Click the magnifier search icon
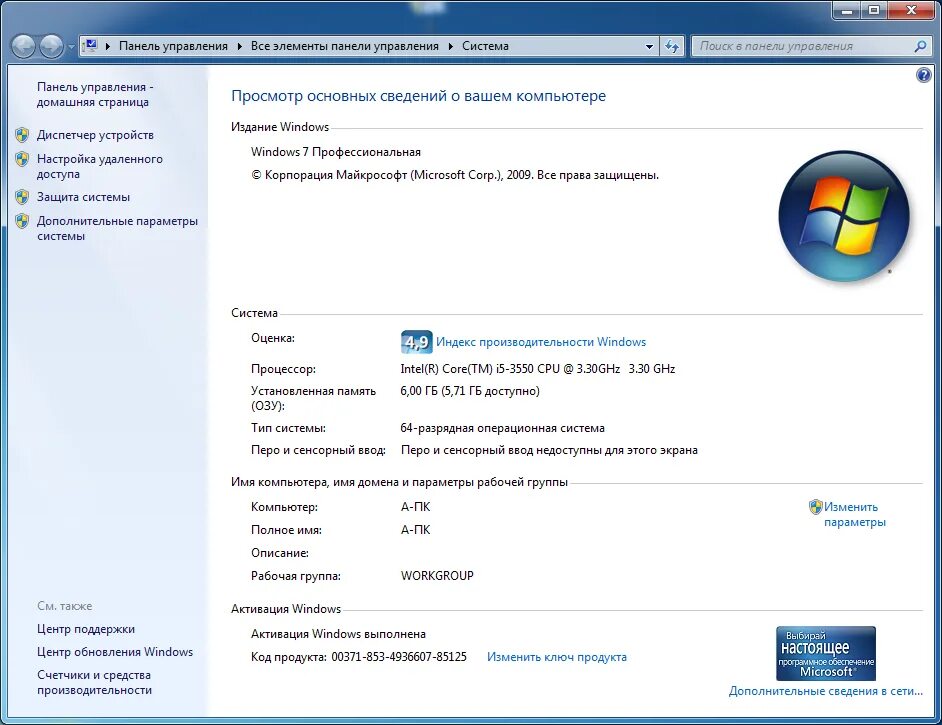Screen dimensions: 942x725 [x=920, y=46]
